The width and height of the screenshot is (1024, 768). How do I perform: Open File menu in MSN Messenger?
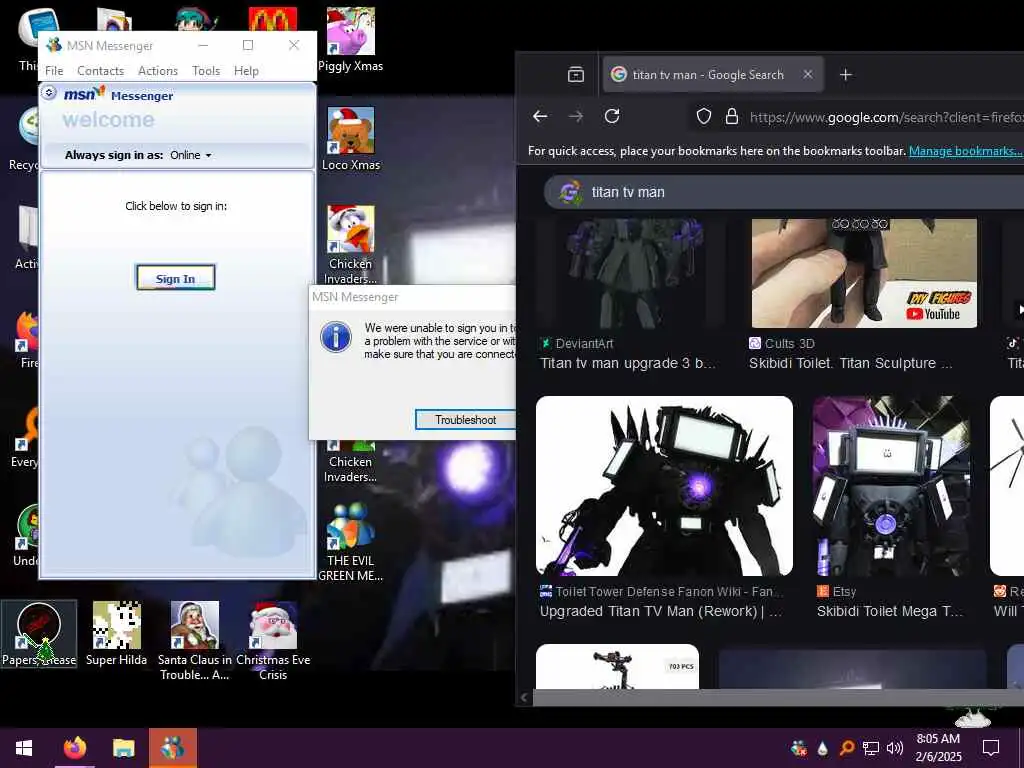(54, 71)
